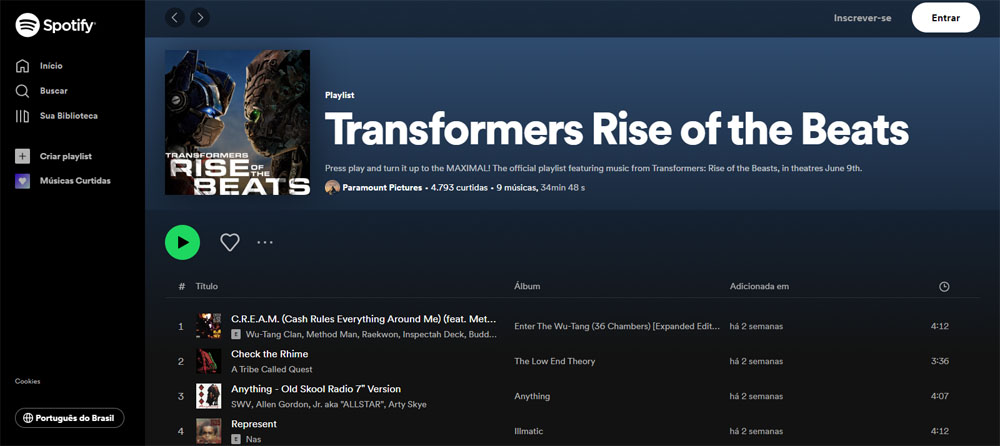Screen dimensions: 1000x446
Task: Sort by Título column header
Action: [x=207, y=286]
